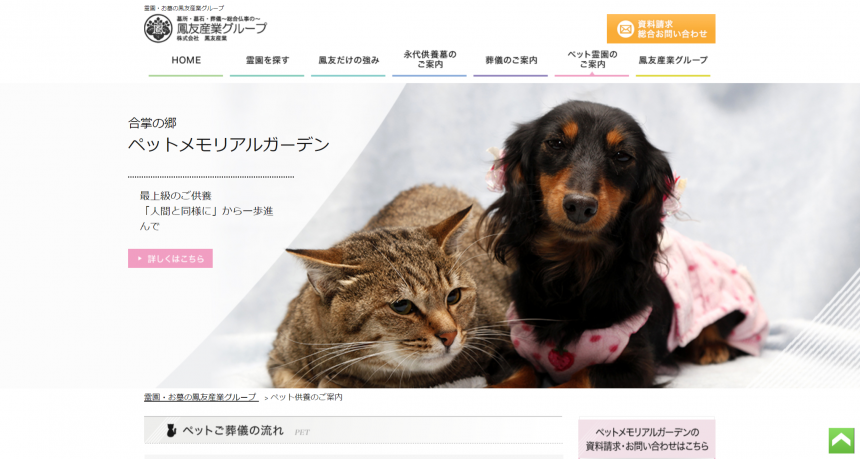Open 永代供養墓のご案内 navigation item
The height and width of the screenshot is (459, 860).
429,61
